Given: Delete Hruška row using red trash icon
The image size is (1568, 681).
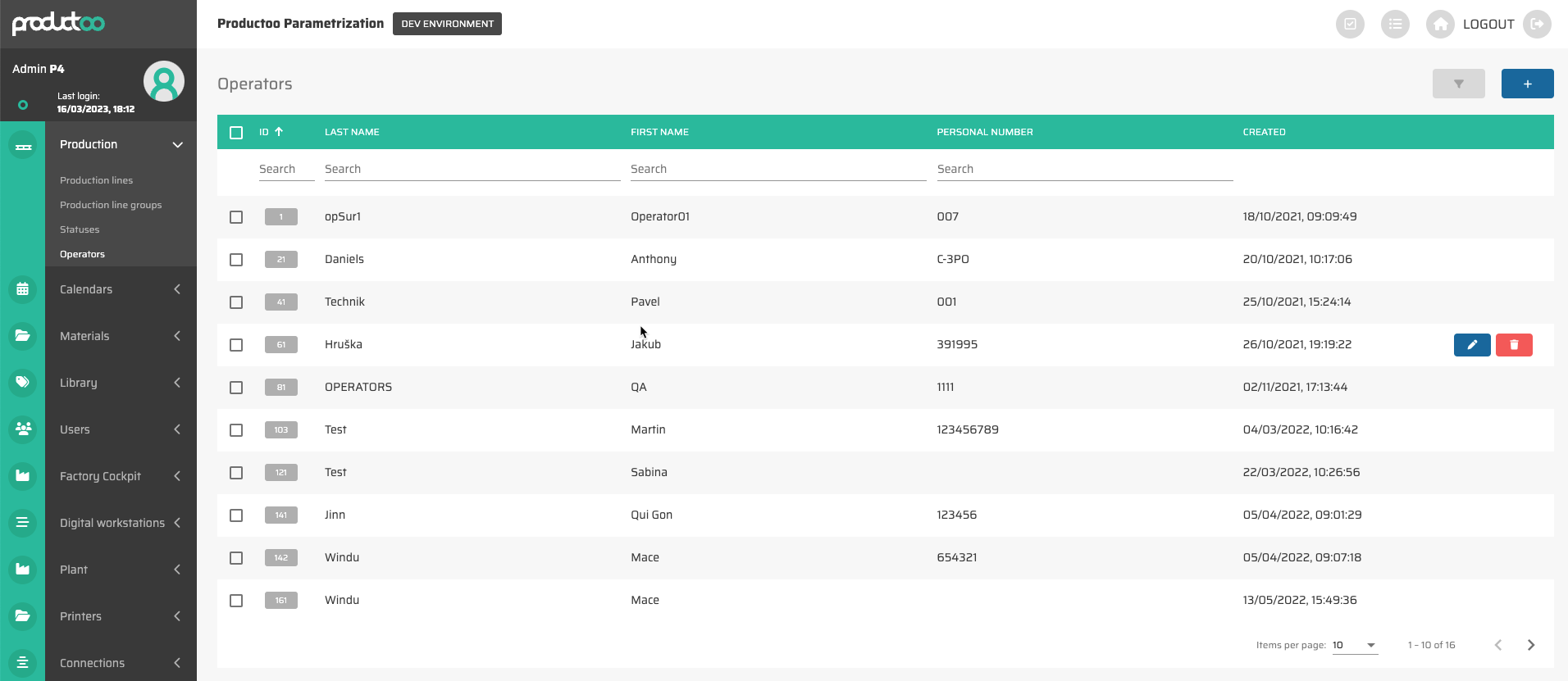Looking at the screenshot, I should 1513,345.
